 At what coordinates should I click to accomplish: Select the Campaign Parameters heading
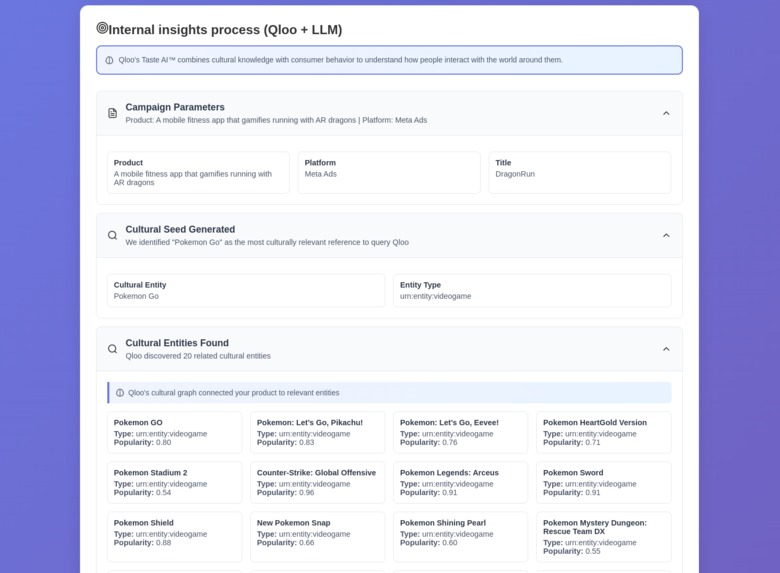(175, 107)
